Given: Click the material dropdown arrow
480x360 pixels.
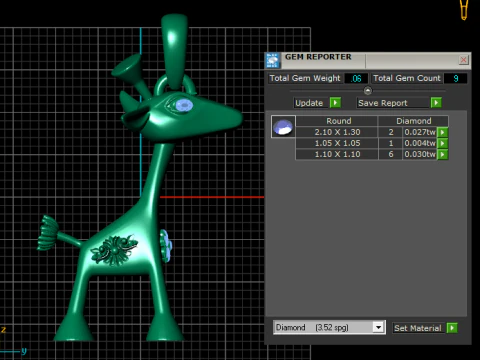Looking at the screenshot, I should point(378,328).
